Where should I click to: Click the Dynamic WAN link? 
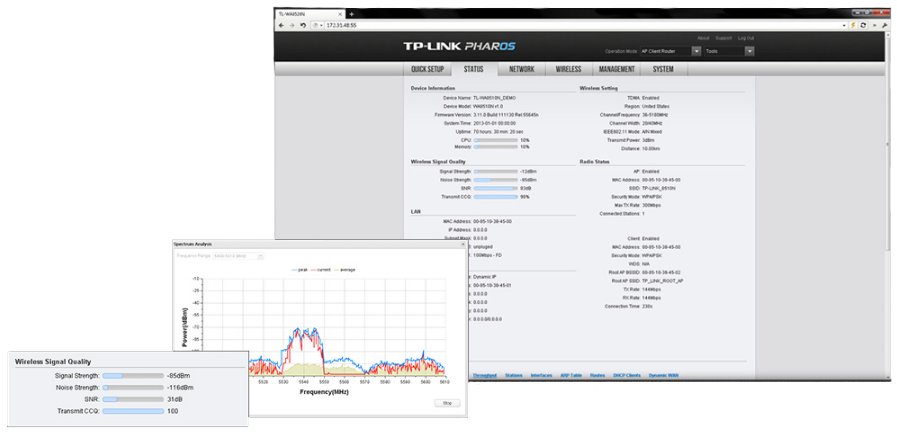pos(664,376)
